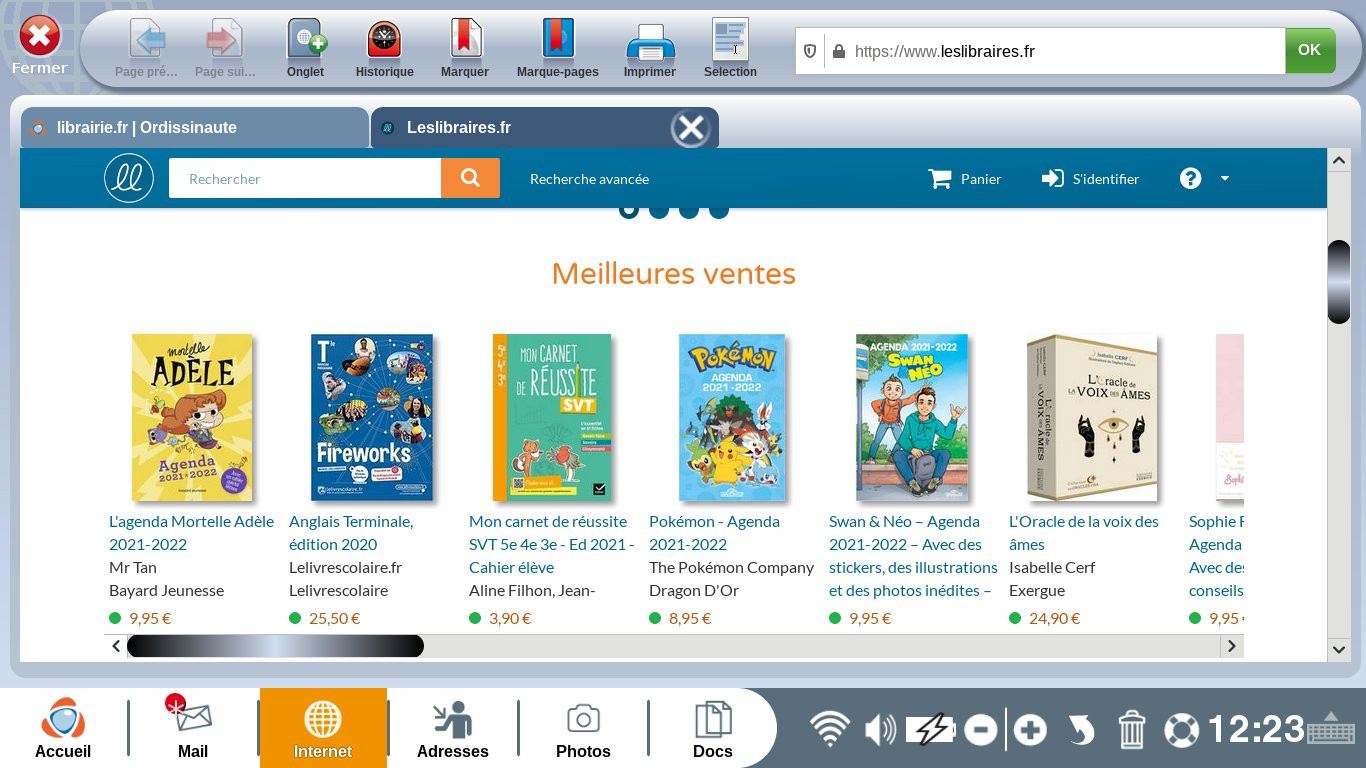Image resolution: width=1366 pixels, height=768 pixels.
Task: Click author name Isabelle Cerf
Action: [1052, 567]
